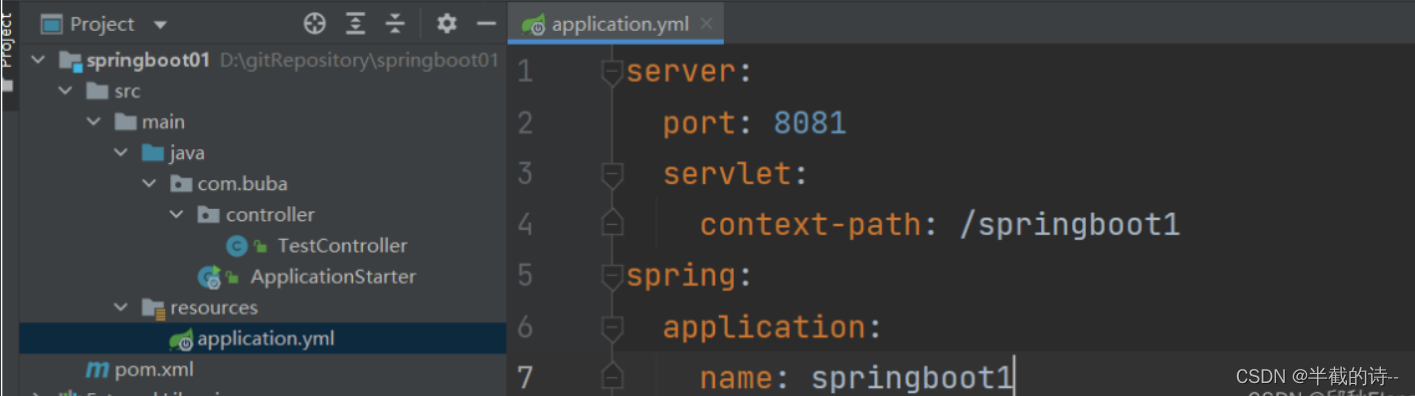
Task: Click the Expand All icon in Project toolbar
Action: [356, 24]
